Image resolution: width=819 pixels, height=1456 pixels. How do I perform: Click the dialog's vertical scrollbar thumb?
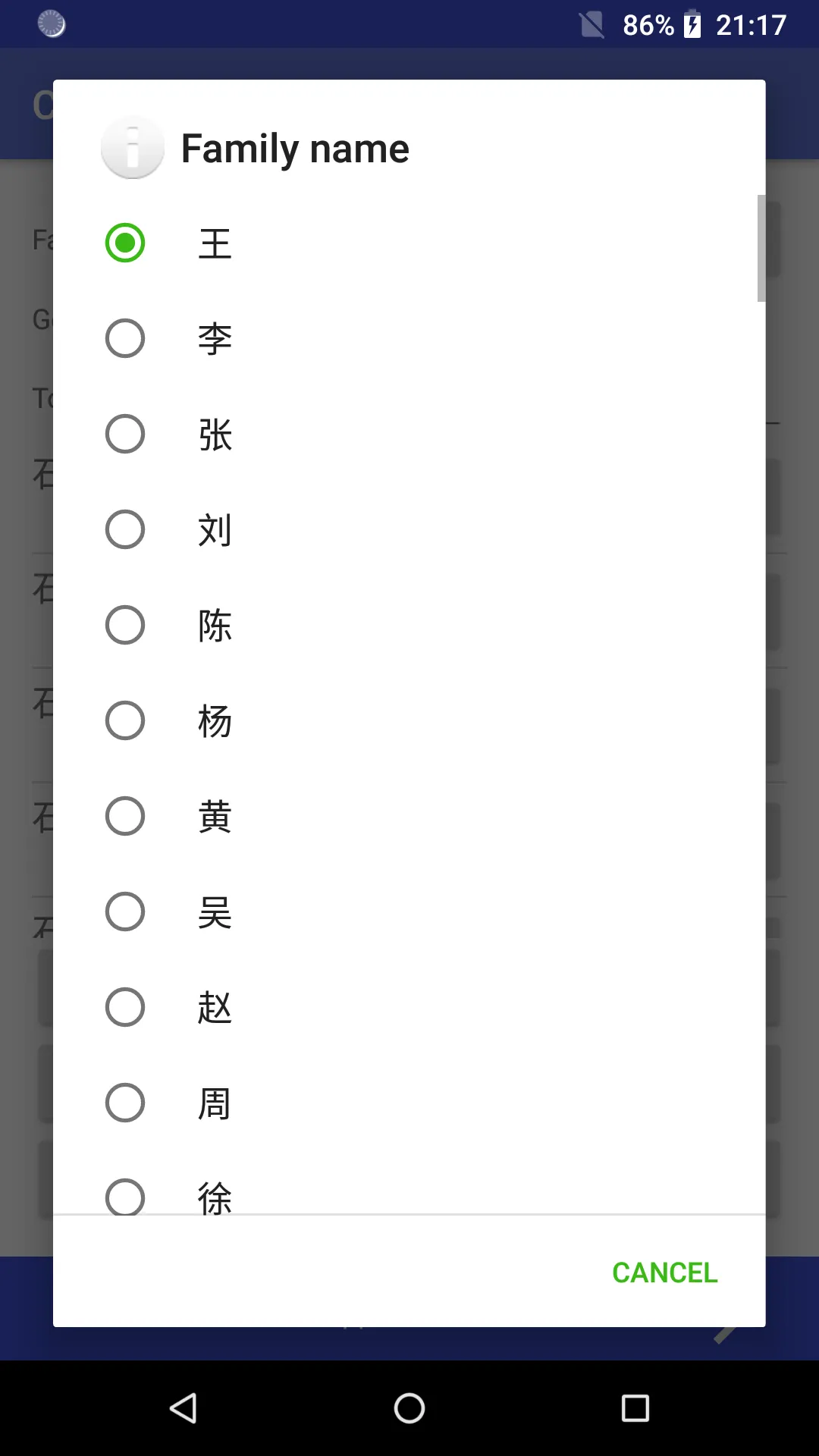pos(761,248)
